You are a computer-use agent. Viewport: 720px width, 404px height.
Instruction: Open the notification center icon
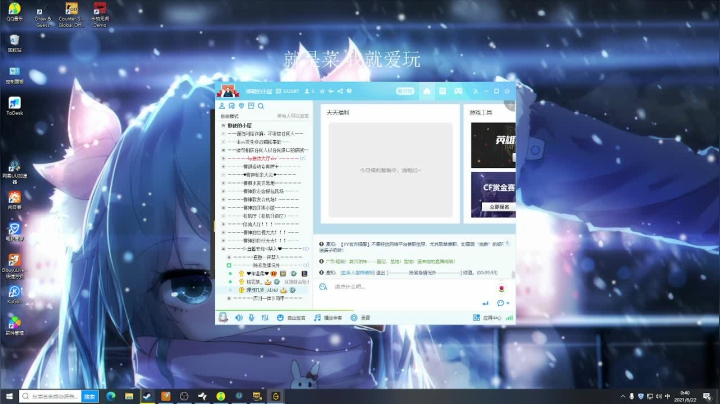[708, 396]
